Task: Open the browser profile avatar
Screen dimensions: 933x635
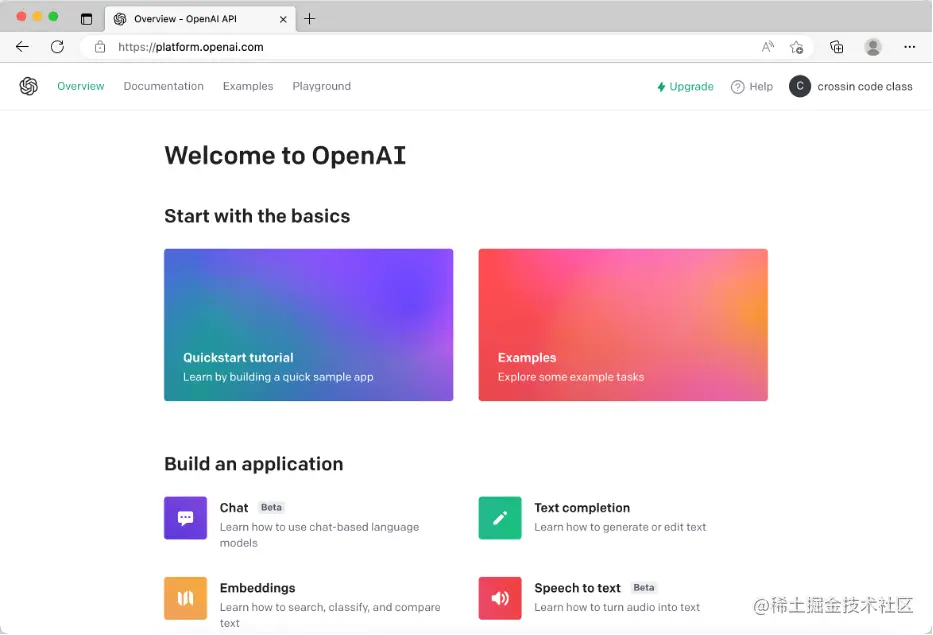Action: [873, 47]
